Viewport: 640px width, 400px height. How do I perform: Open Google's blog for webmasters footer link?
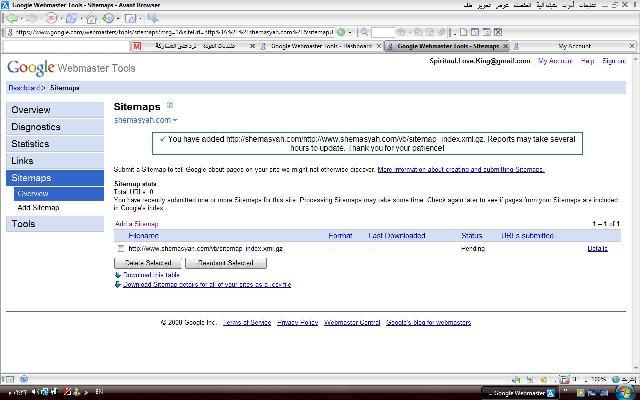coord(429,322)
